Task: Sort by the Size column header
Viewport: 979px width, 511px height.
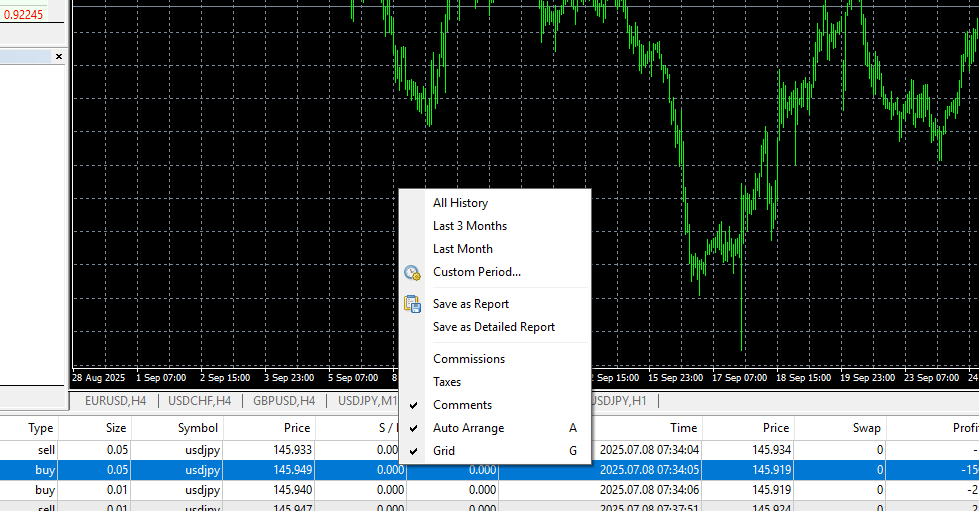Action: tap(116, 428)
